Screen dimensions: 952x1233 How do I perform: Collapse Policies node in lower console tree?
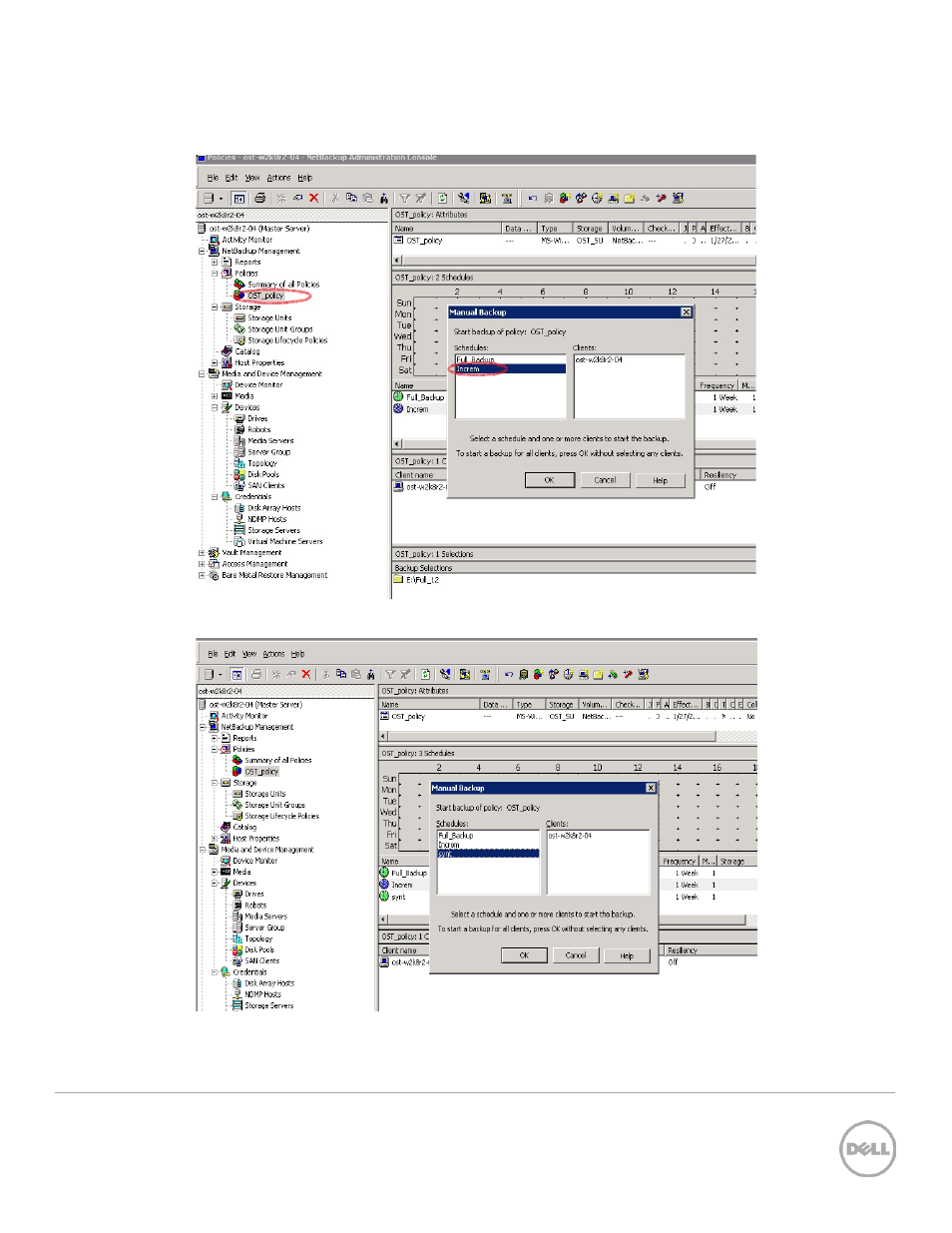(214, 749)
